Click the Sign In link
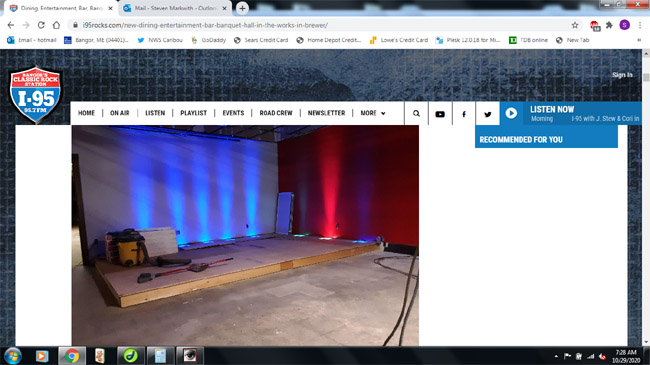 [622, 75]
